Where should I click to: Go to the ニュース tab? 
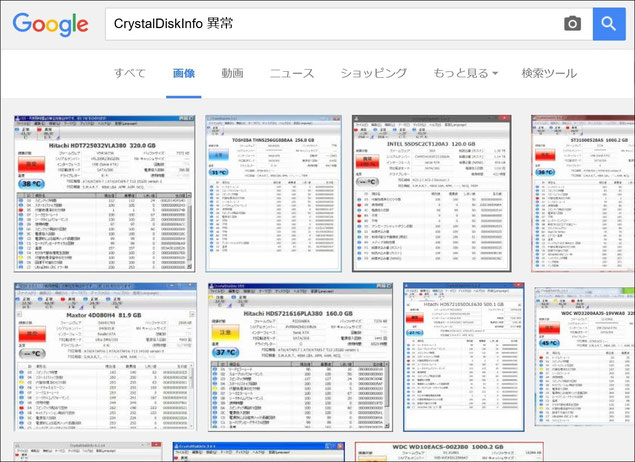point(292,73)
